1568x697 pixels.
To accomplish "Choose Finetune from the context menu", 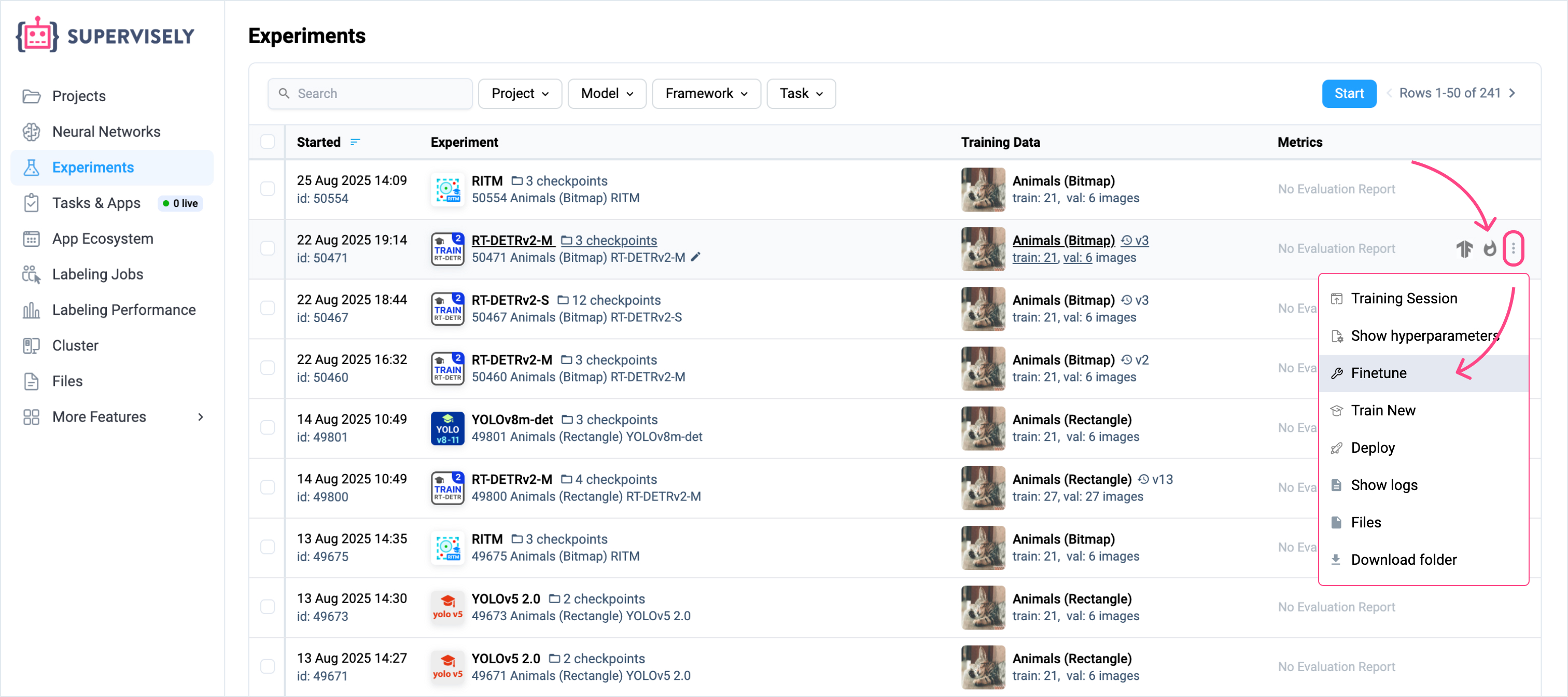I will [x=1378, y=372].
